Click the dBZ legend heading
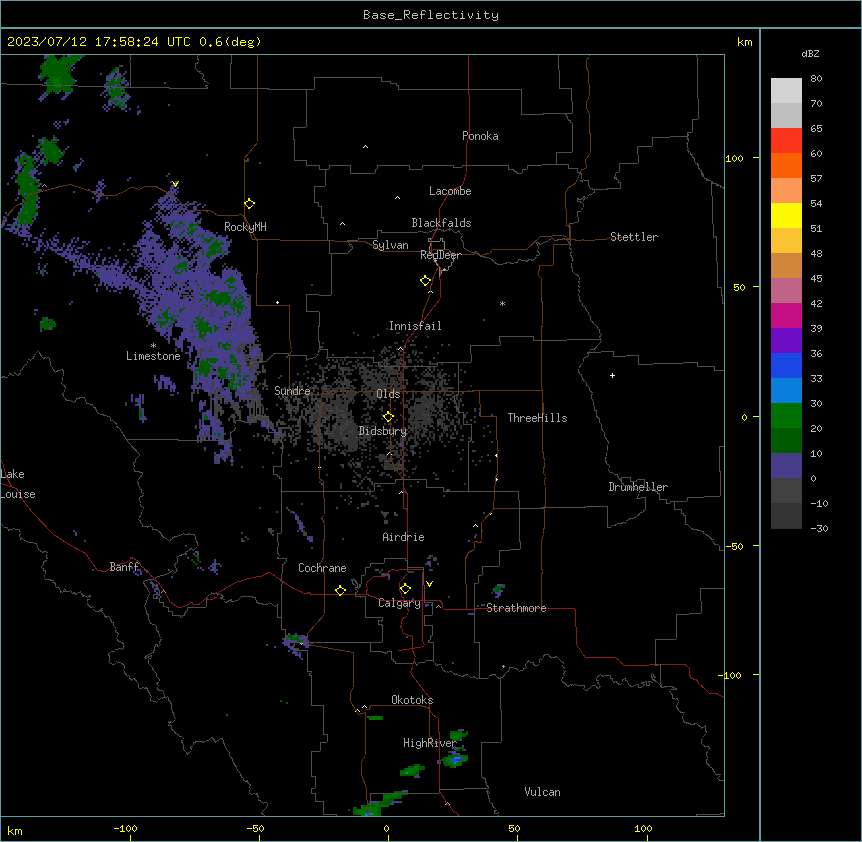 [810, 54]
